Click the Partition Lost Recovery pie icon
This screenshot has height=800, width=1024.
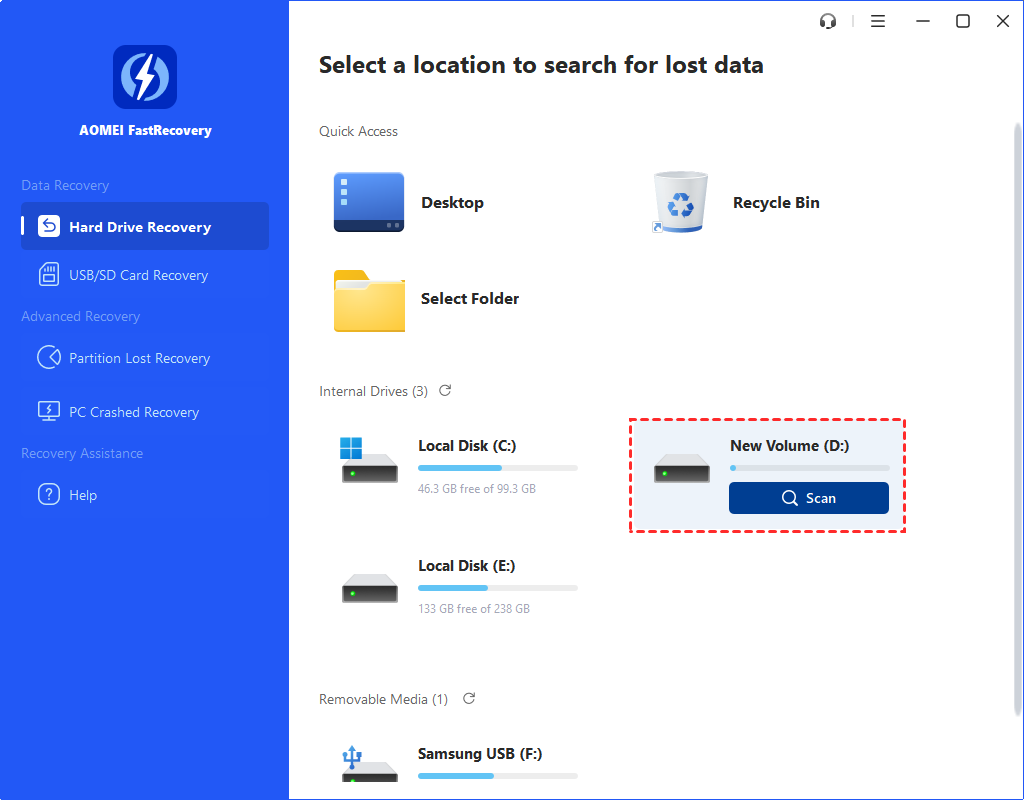tap(49, 357)
